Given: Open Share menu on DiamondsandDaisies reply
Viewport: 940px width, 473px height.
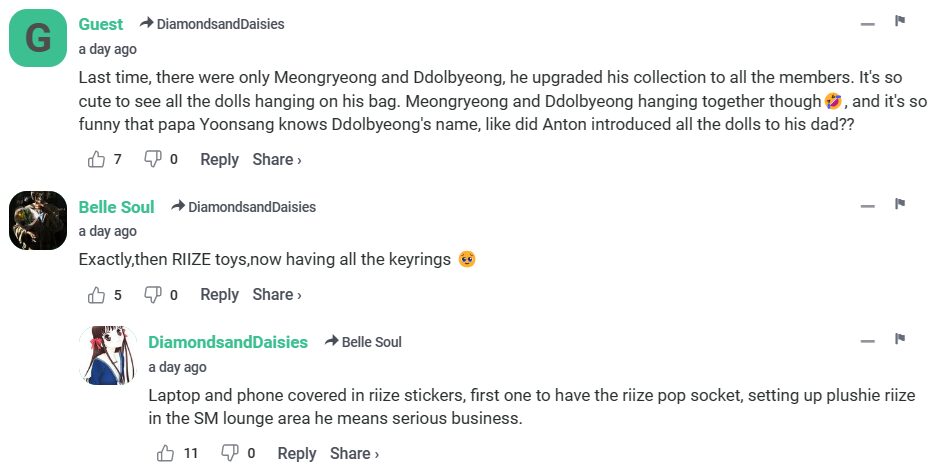Looking at the screenshot, I should (355, 453).
